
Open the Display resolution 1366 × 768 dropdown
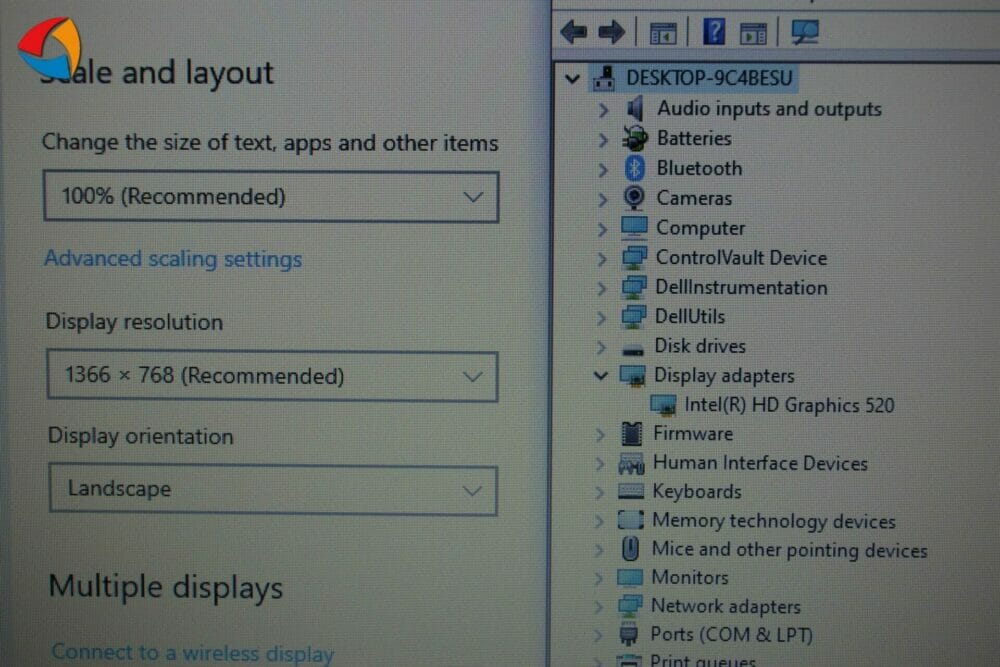click(272, 376)
